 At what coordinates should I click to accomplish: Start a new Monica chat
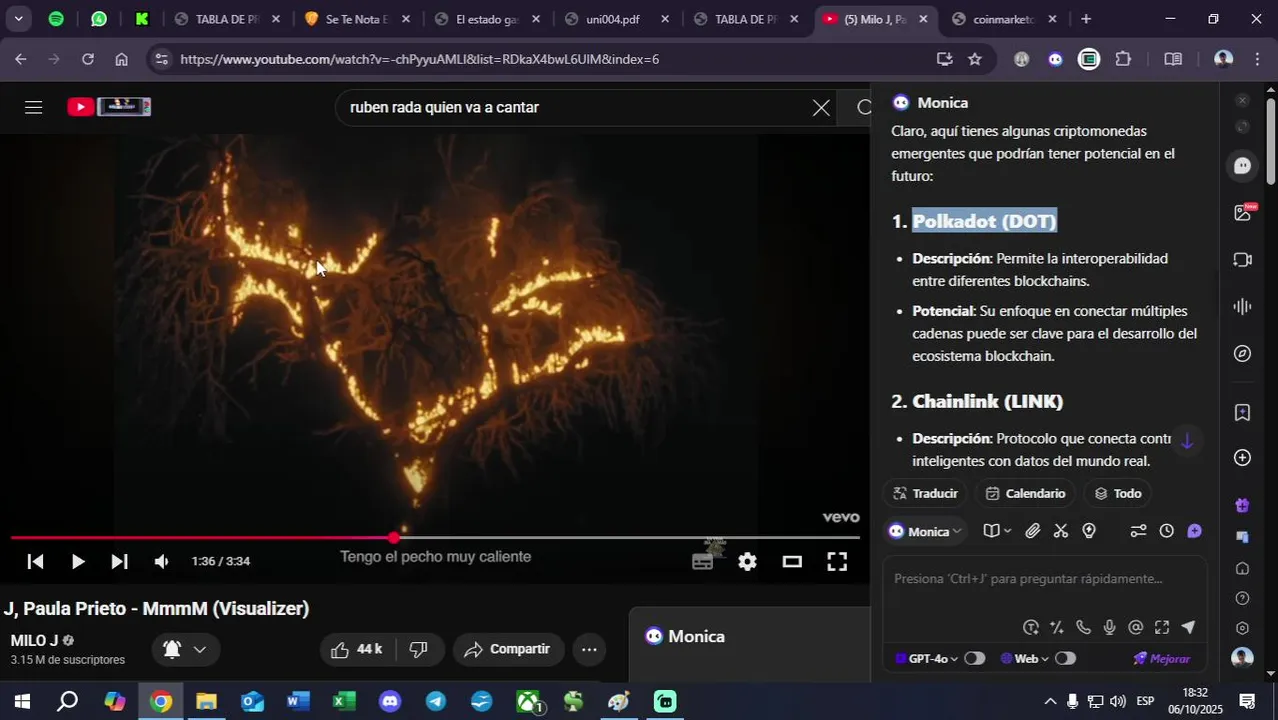[x=1194, y=531]
